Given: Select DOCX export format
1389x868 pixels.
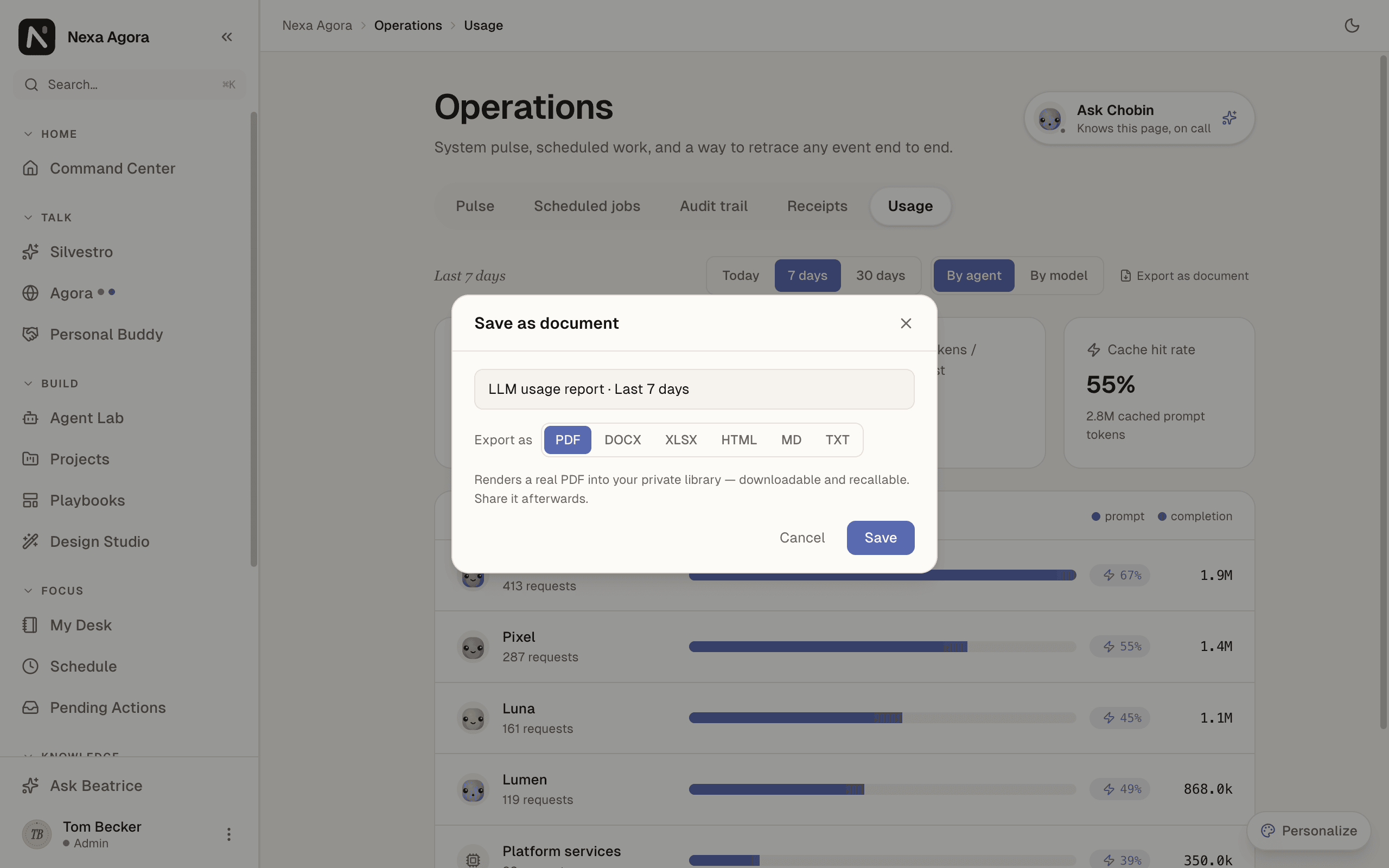Looking at the screenshot, I should (x=623, y=440).
